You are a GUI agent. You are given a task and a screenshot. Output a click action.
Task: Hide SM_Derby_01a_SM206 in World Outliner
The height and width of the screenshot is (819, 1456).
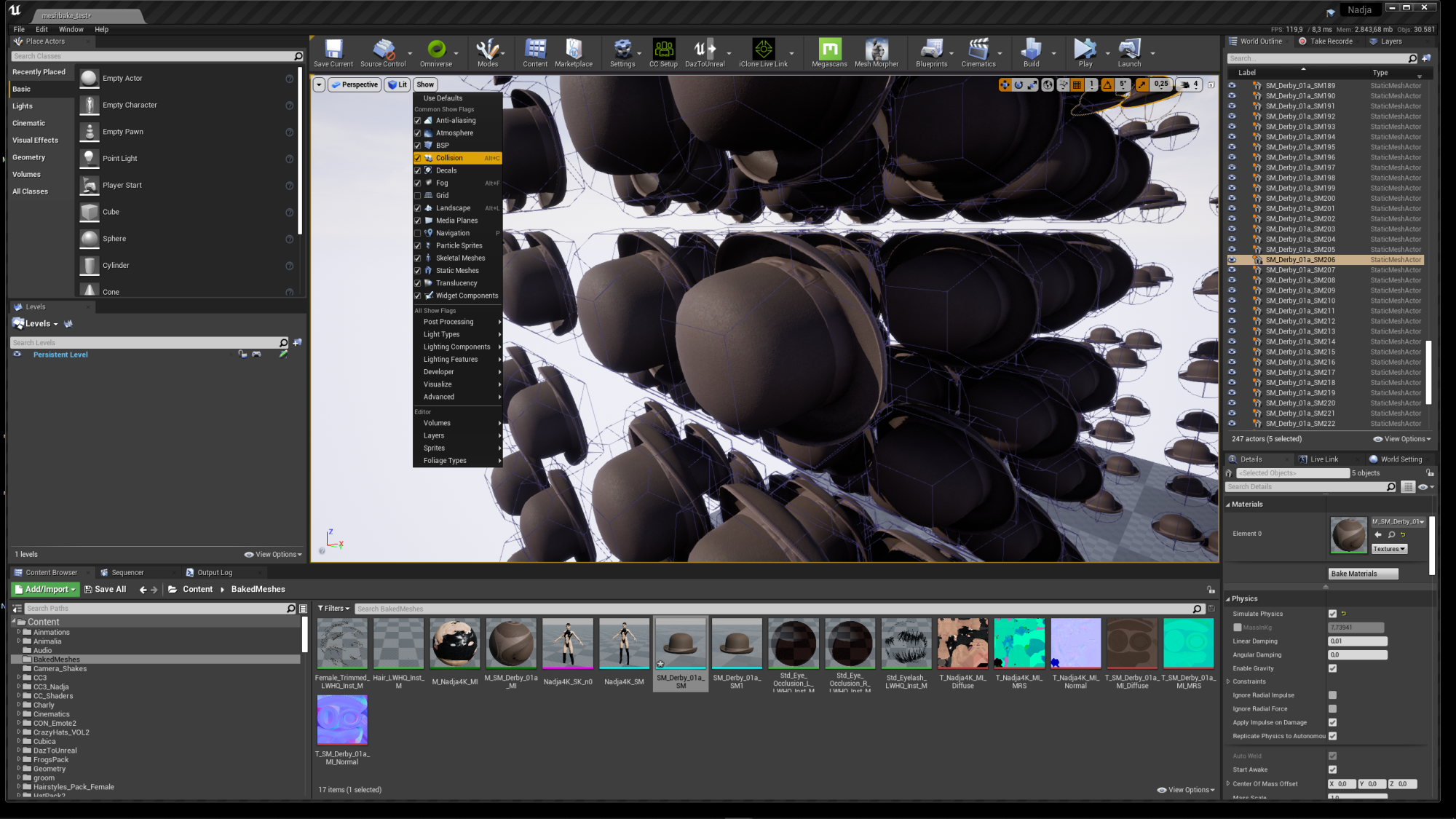(1232, 260)
